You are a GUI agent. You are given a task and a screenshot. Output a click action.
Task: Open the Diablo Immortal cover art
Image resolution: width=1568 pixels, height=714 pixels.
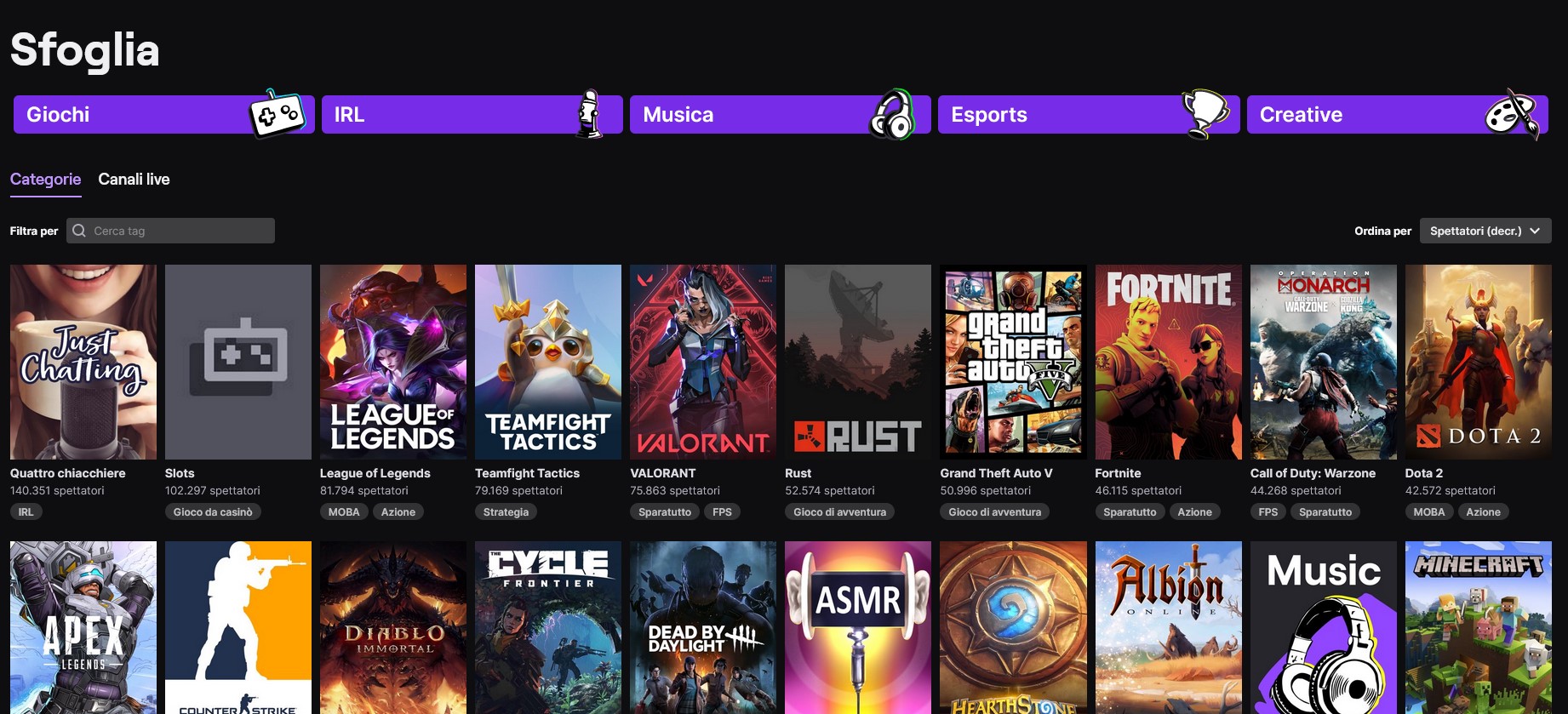coord(393,627)
